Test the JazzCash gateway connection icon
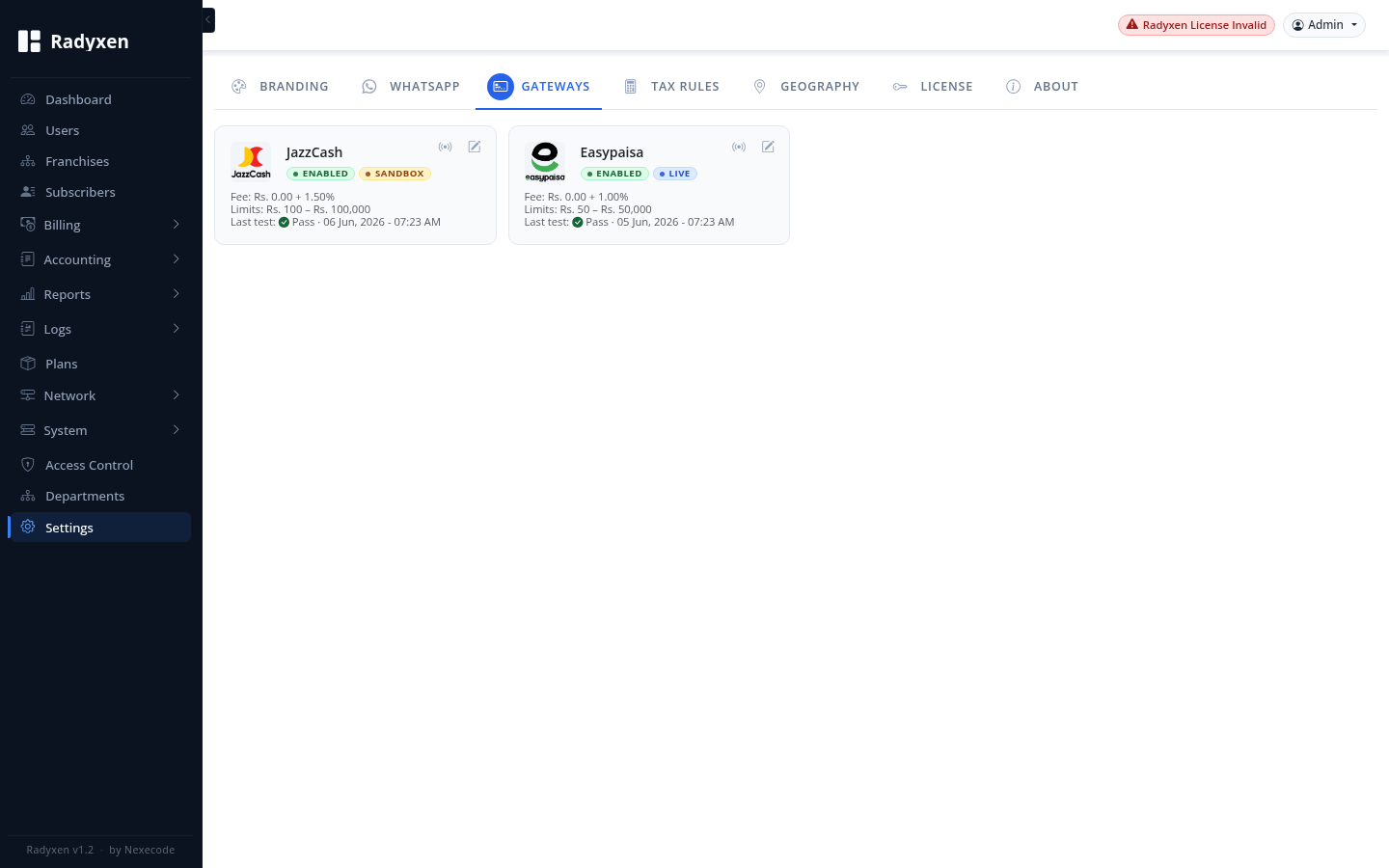 [x=446, y=147]
